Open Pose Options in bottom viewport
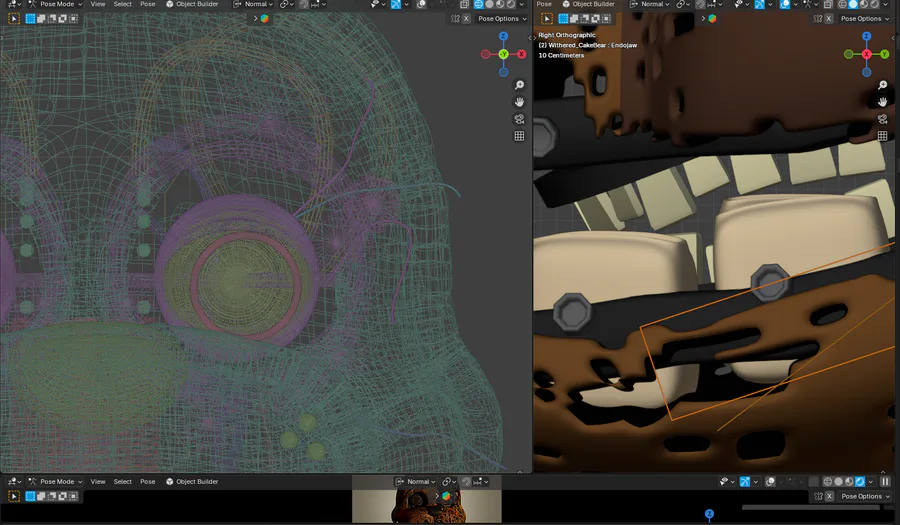Image resolution: width=900 pixels, height=525 pixels. pos(865,496)
